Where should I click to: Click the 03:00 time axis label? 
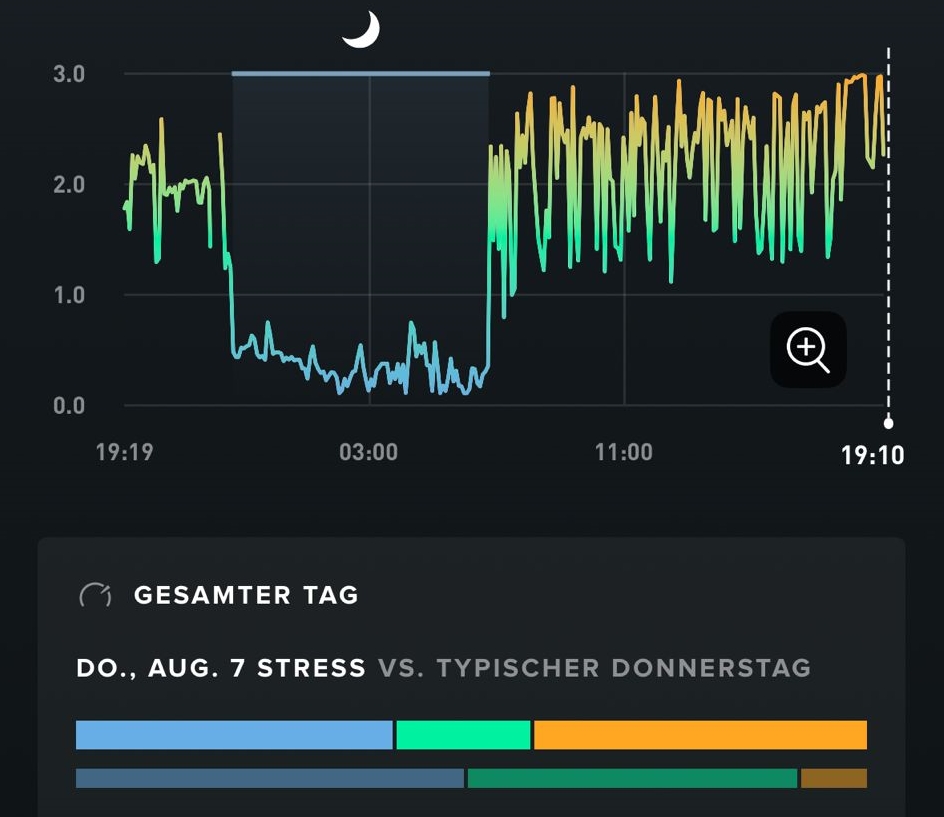coord(368,453)
